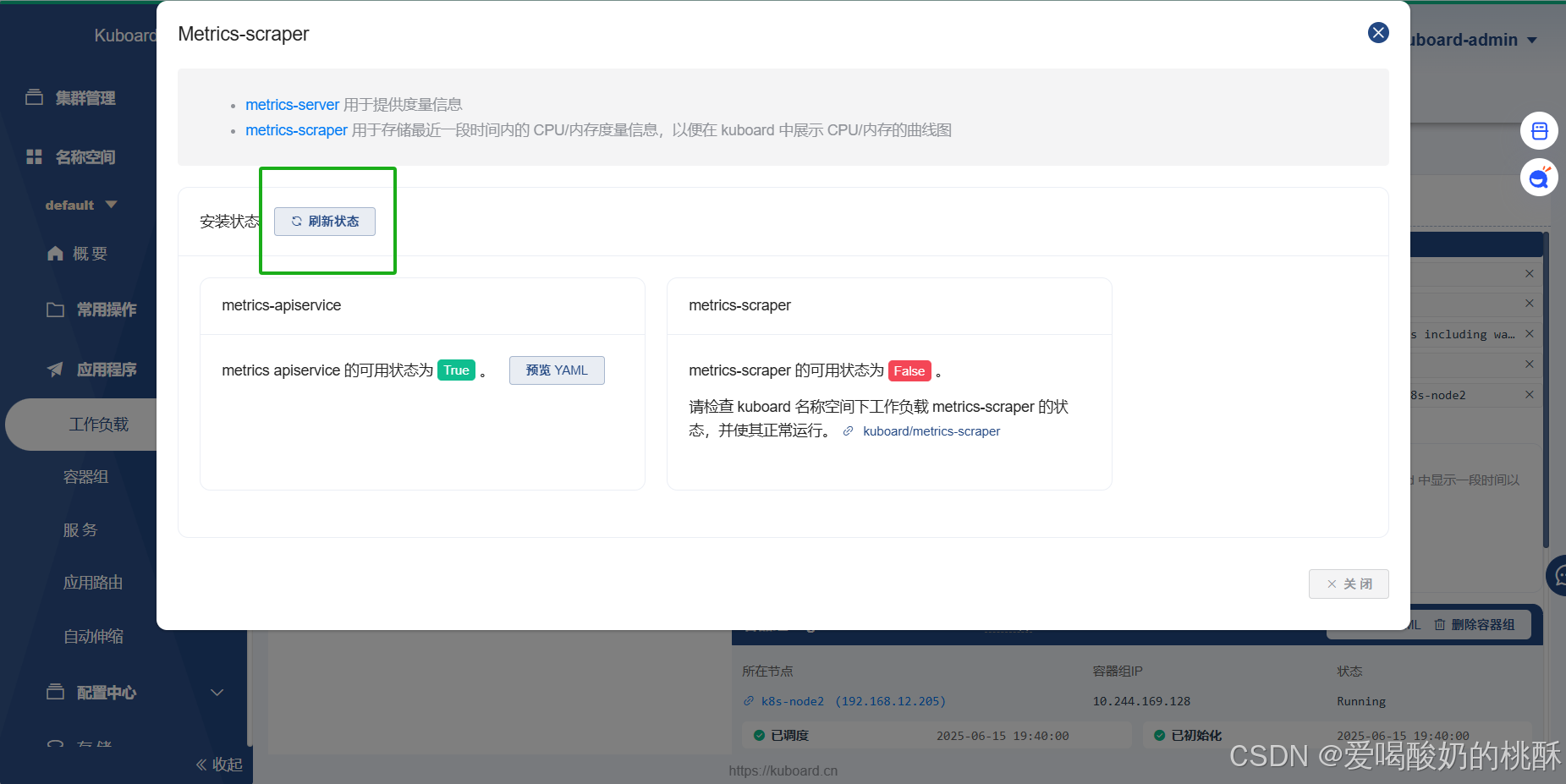The image size is (1566, 784).
Task: Open the 常用操作 sidebar menu
Action: pyautogui.click(x=107, y=310)
